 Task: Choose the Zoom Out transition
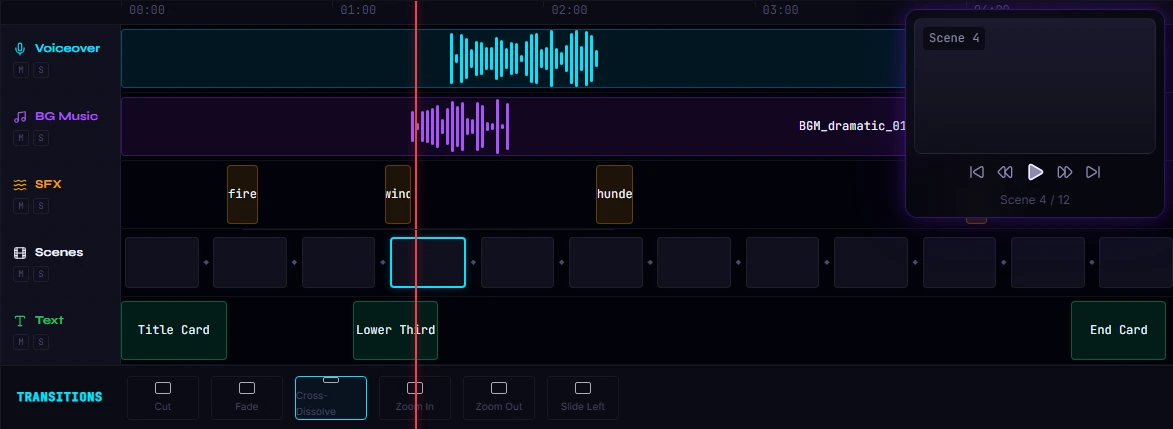tap(499, 398)
